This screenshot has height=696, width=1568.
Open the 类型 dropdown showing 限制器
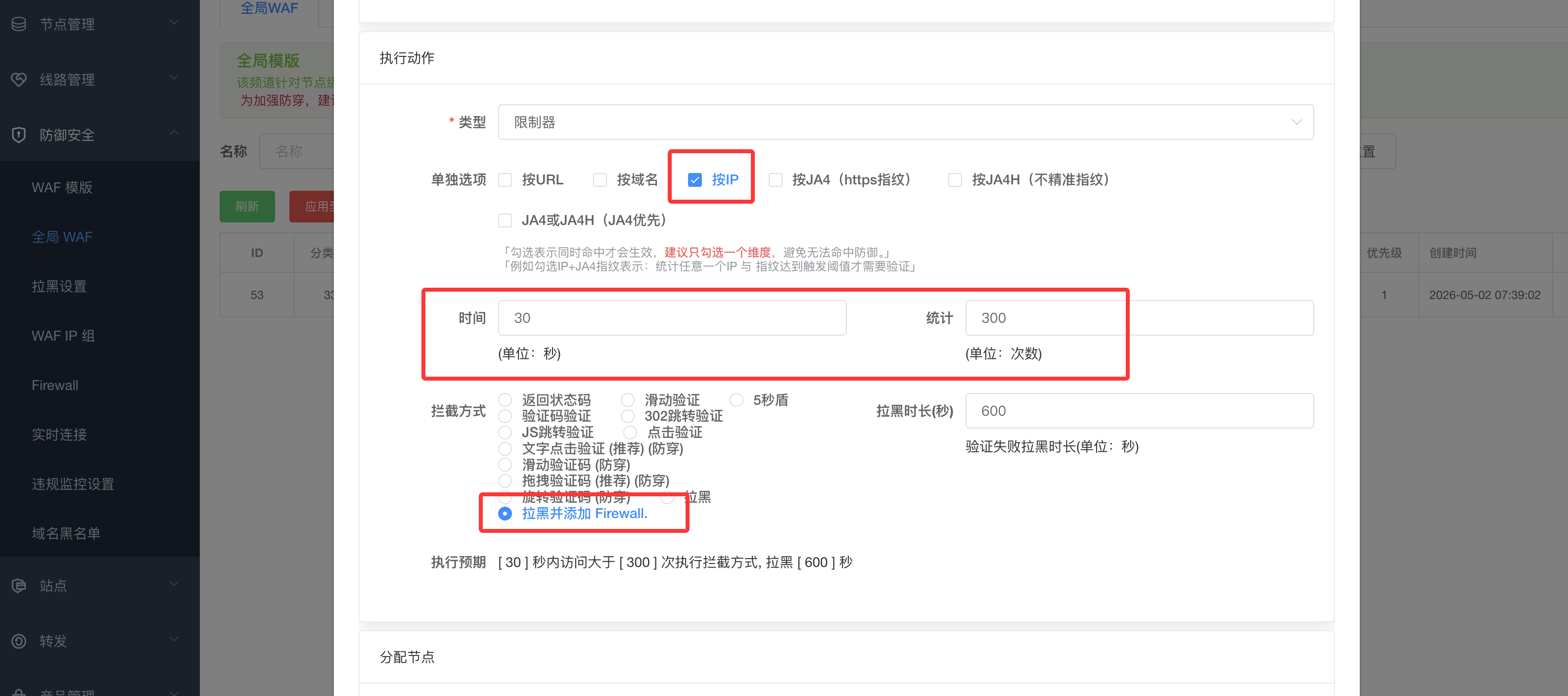[905, 122]
